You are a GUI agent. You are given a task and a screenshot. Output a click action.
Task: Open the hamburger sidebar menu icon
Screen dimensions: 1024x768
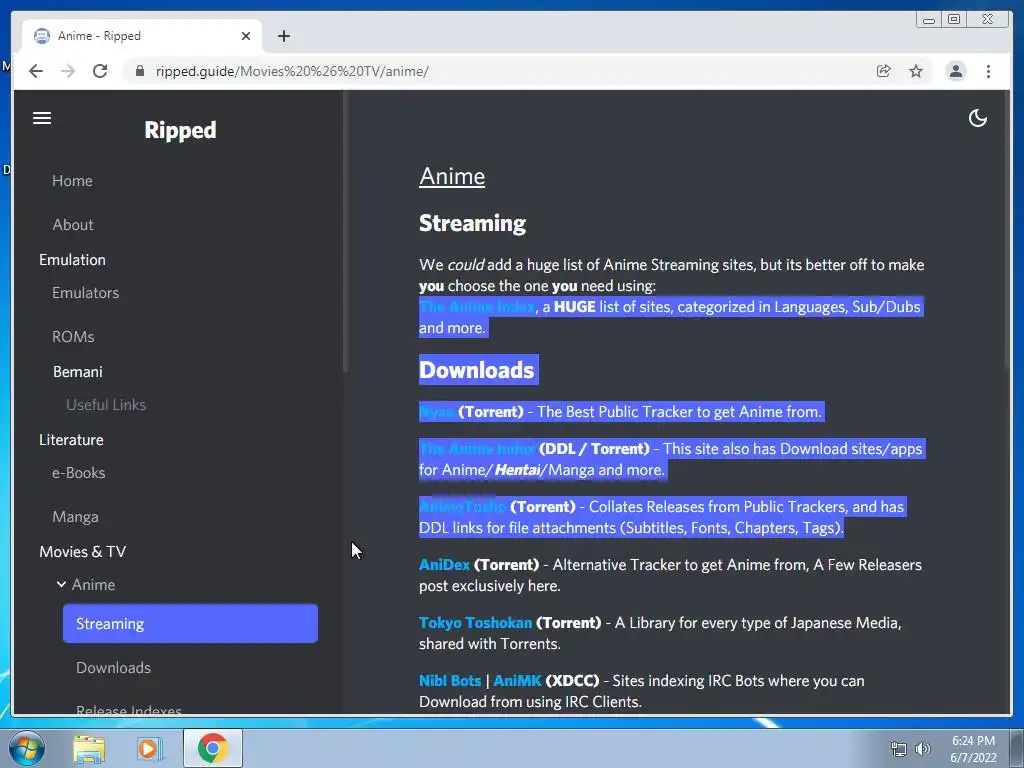pos(42,118)
